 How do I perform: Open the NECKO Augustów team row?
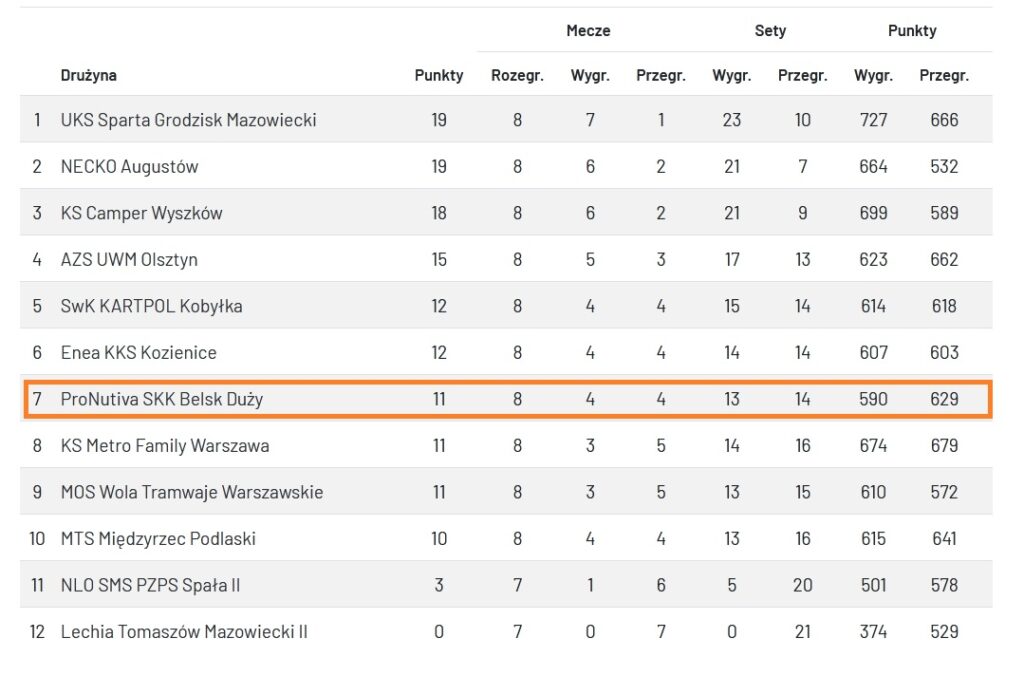(129, 167)
